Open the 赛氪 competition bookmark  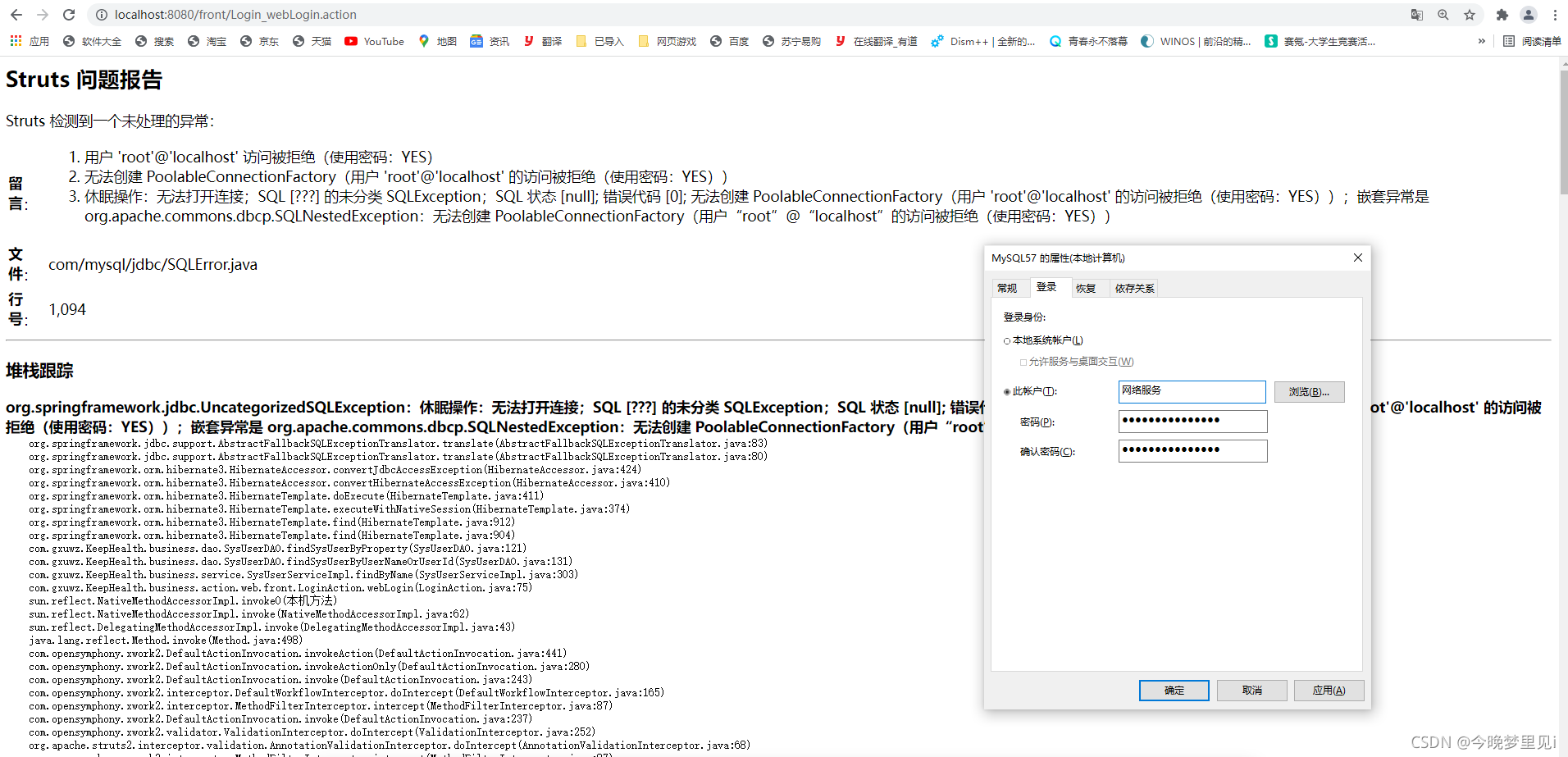(x=1320, y=41)
